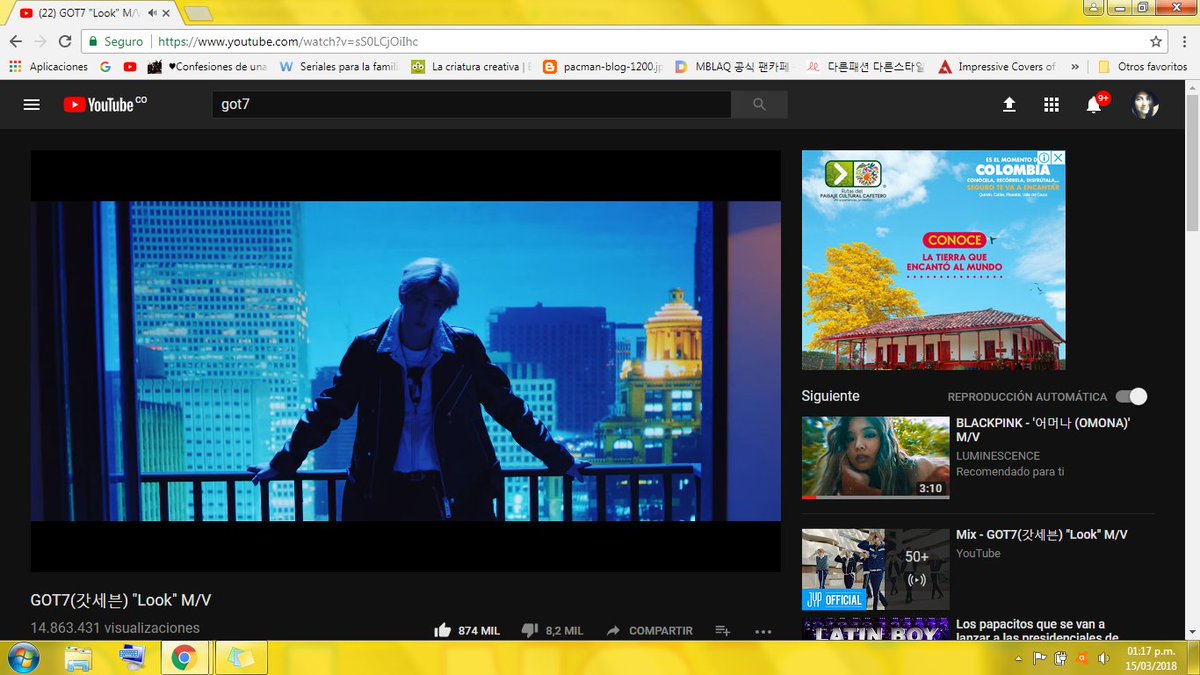The width and height of the screenshot is (1200, 675).
Task: Click the Siguiente heading
Action: click(830, 396)
